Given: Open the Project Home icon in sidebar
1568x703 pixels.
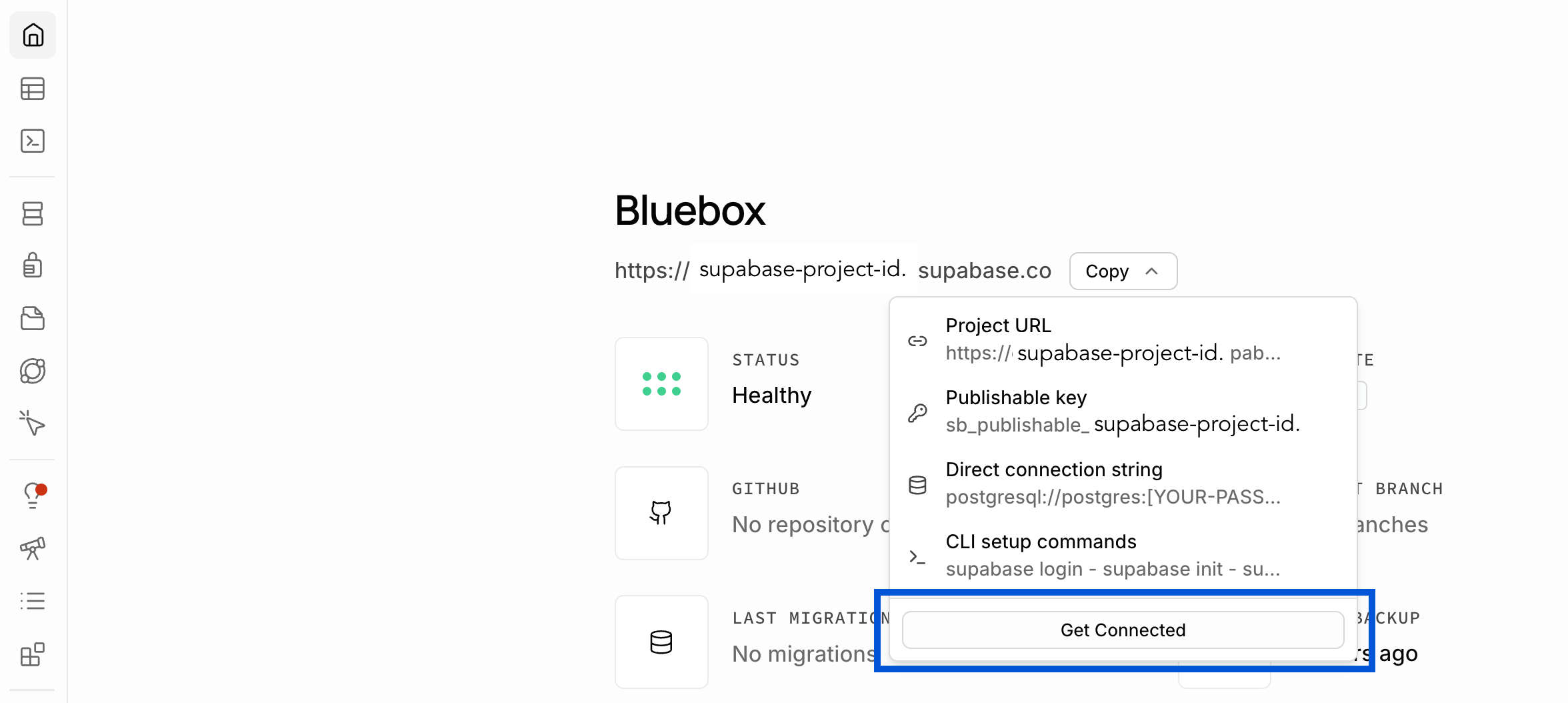Looking at the screenshot, I should [33, 35].
